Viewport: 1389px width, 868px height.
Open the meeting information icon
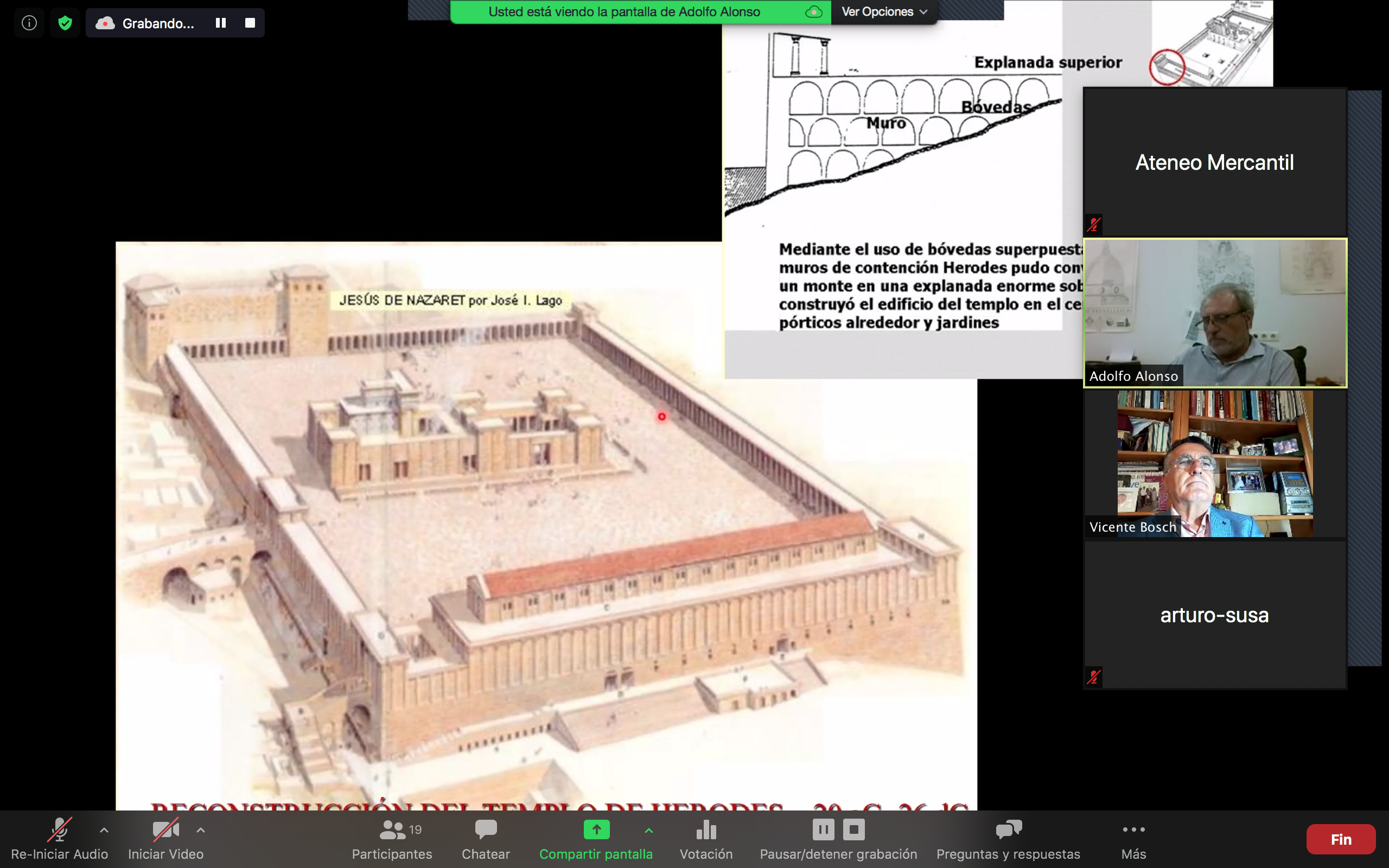(29, 23)
